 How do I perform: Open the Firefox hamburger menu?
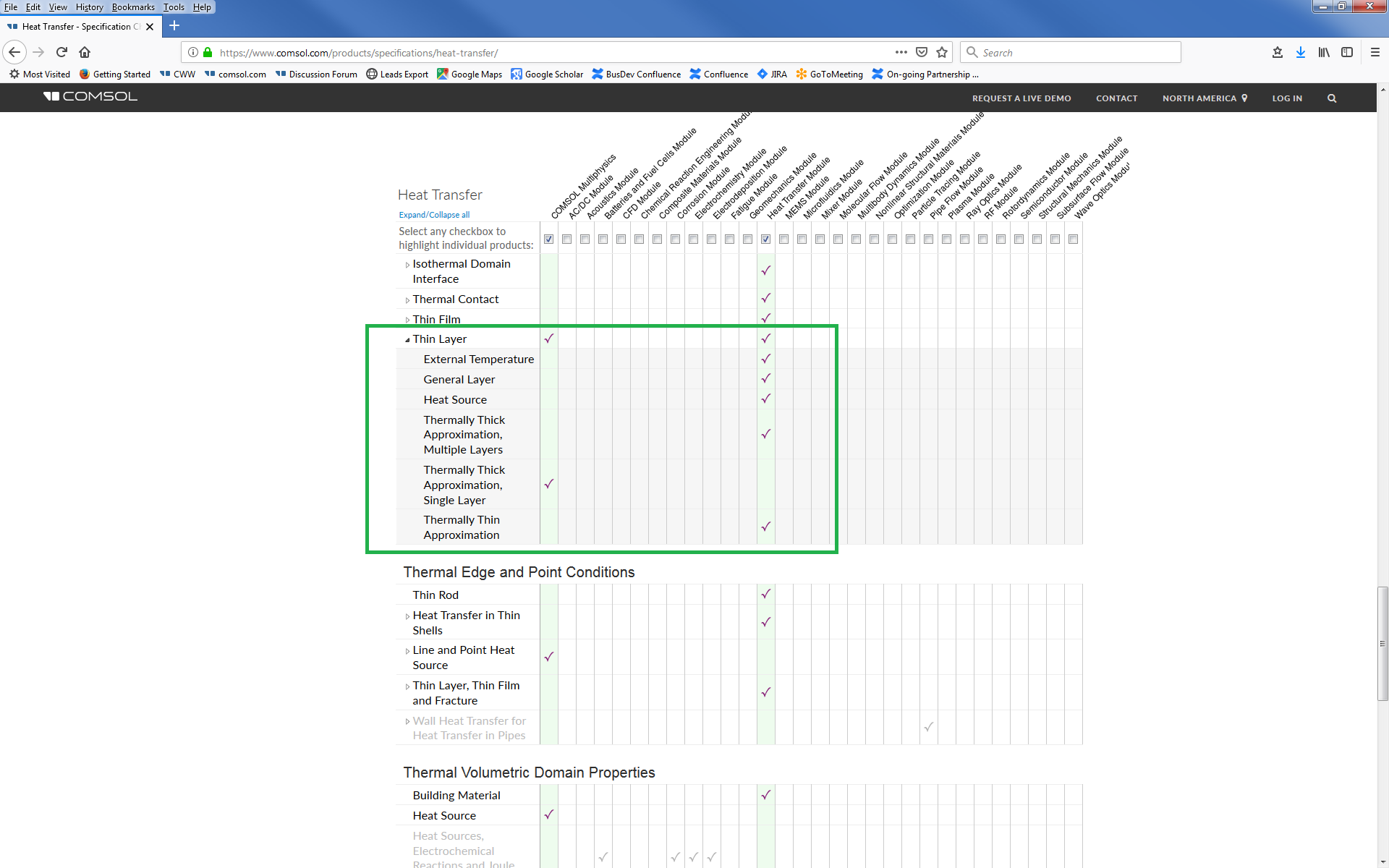(x=1375, y=52)
